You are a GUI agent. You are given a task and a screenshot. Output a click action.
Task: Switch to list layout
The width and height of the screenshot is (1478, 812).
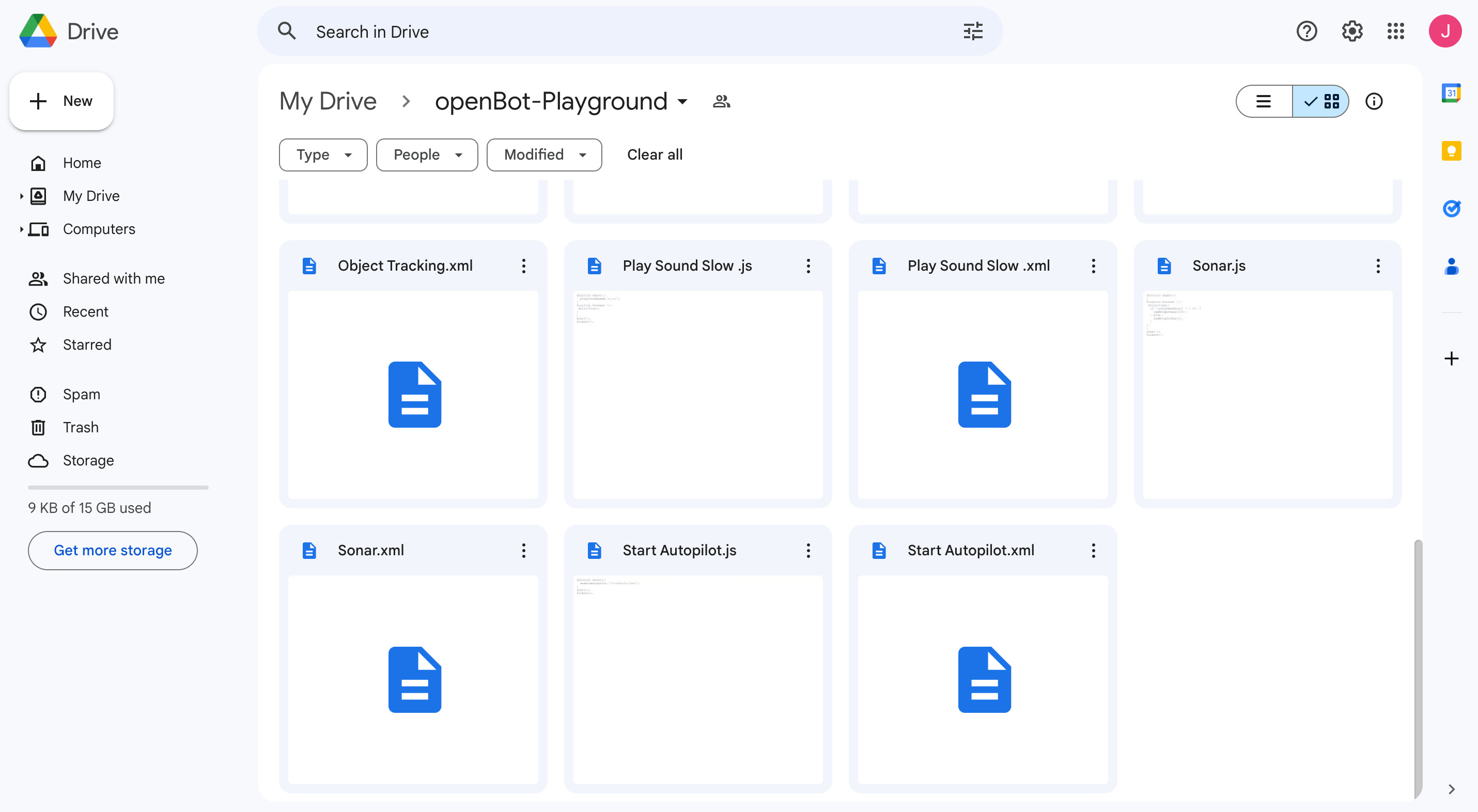point(1264,102)
